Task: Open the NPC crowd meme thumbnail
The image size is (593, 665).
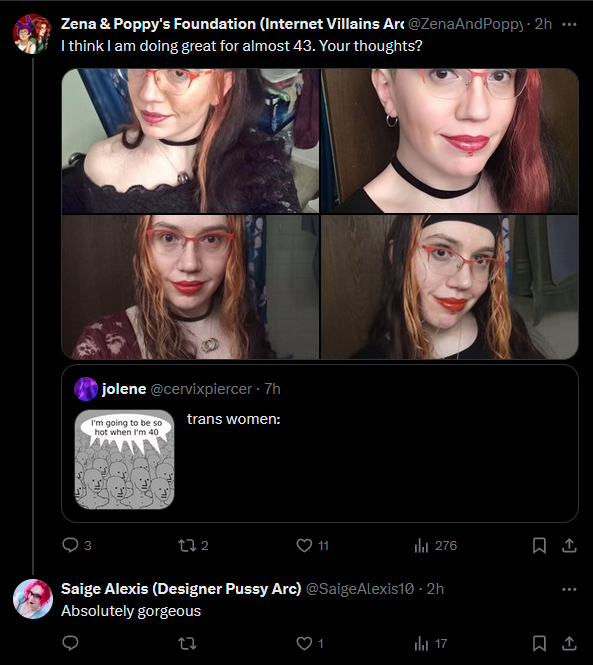Action: pyautogui.click(x=124, y=459)
